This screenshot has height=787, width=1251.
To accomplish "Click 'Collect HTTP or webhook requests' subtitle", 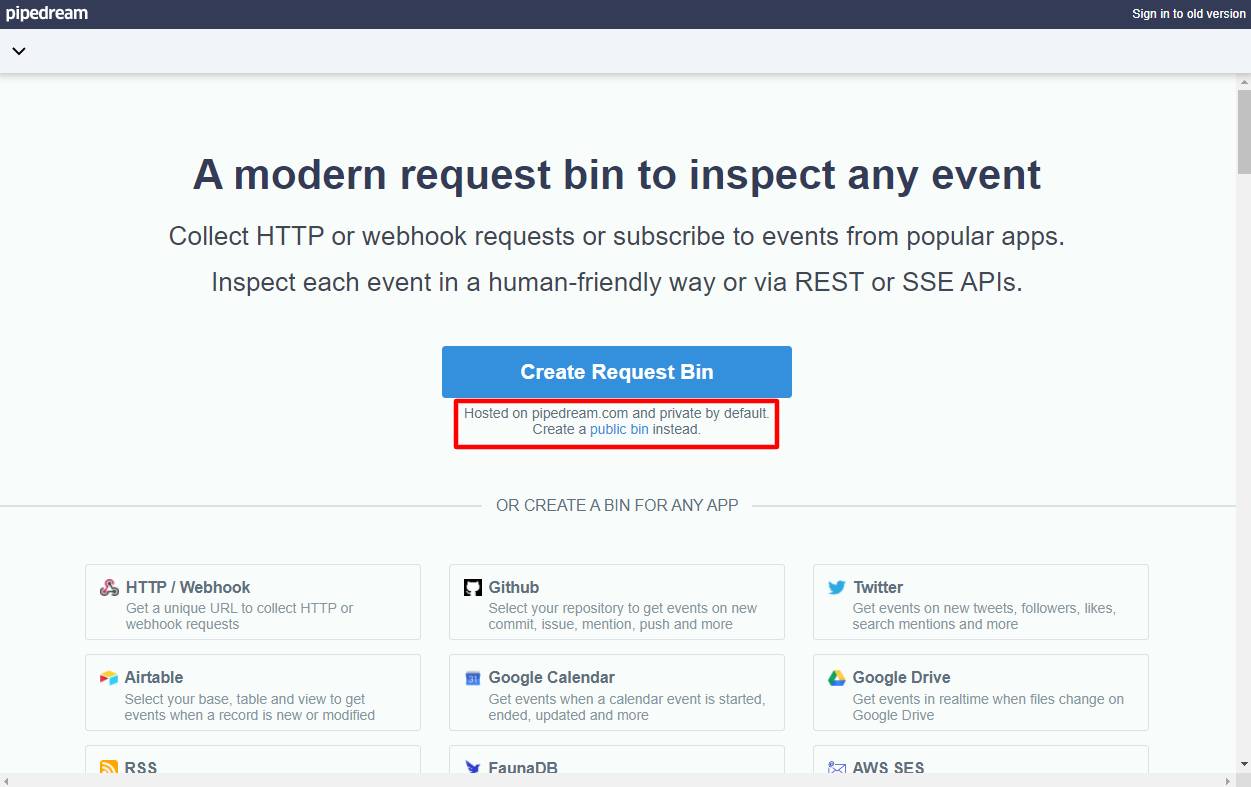I will 617,237.
